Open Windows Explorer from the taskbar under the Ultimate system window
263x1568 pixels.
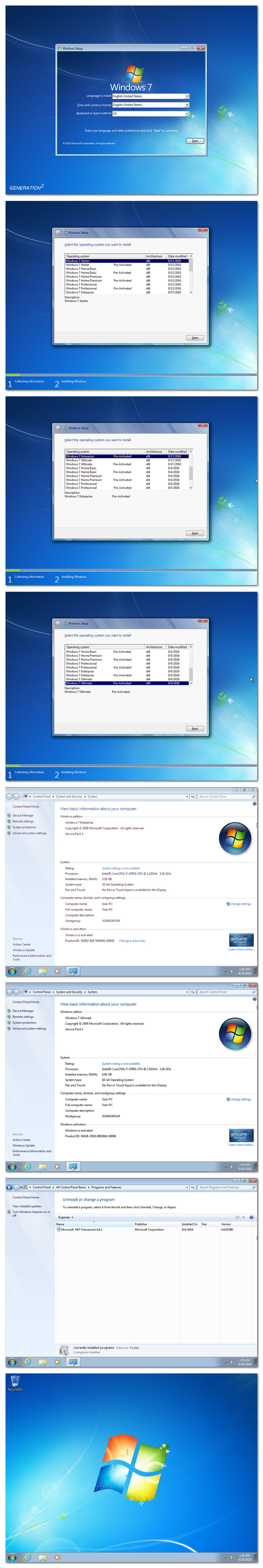point(43,1166)
